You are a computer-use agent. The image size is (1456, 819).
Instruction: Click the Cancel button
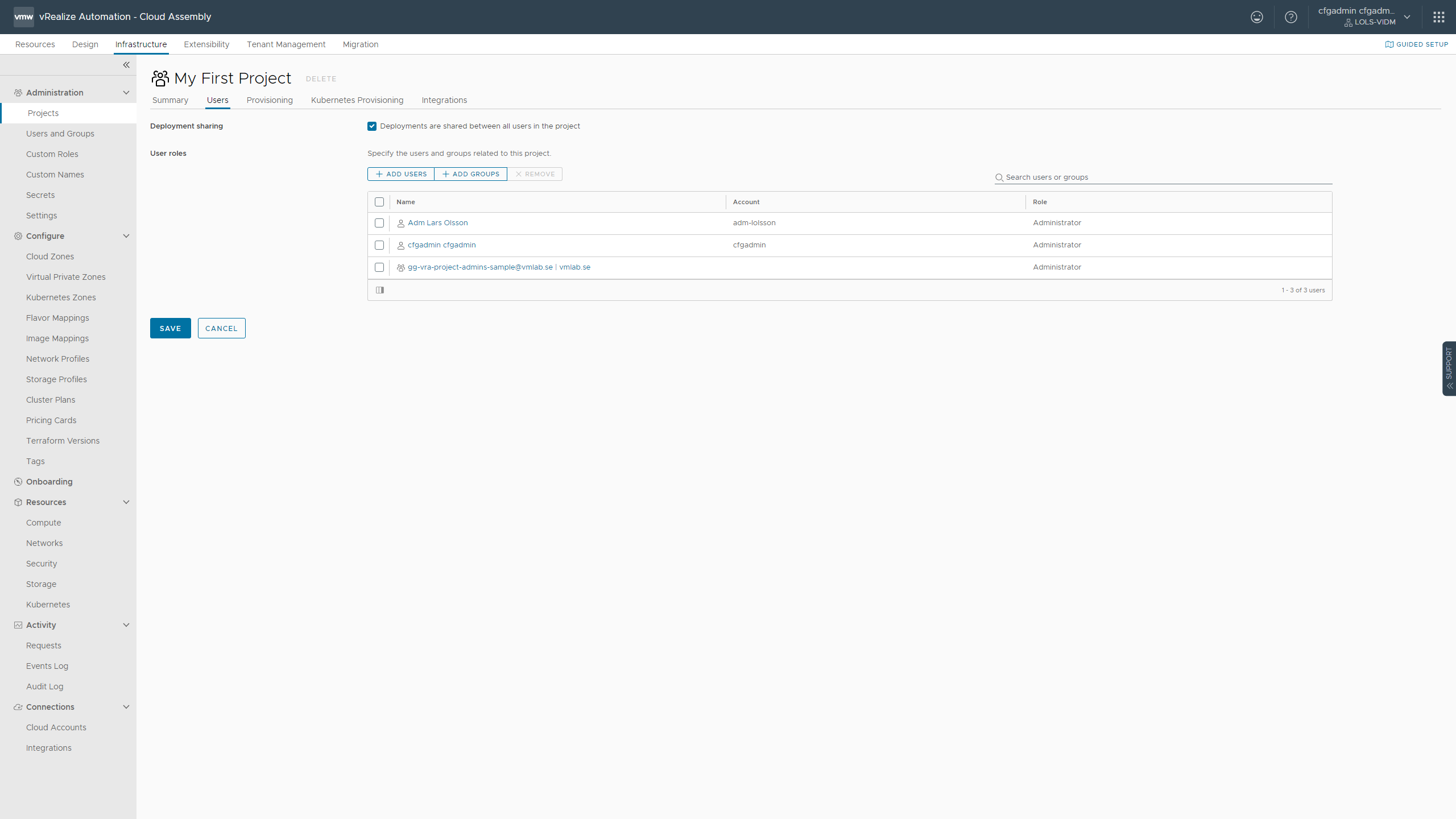222,328
